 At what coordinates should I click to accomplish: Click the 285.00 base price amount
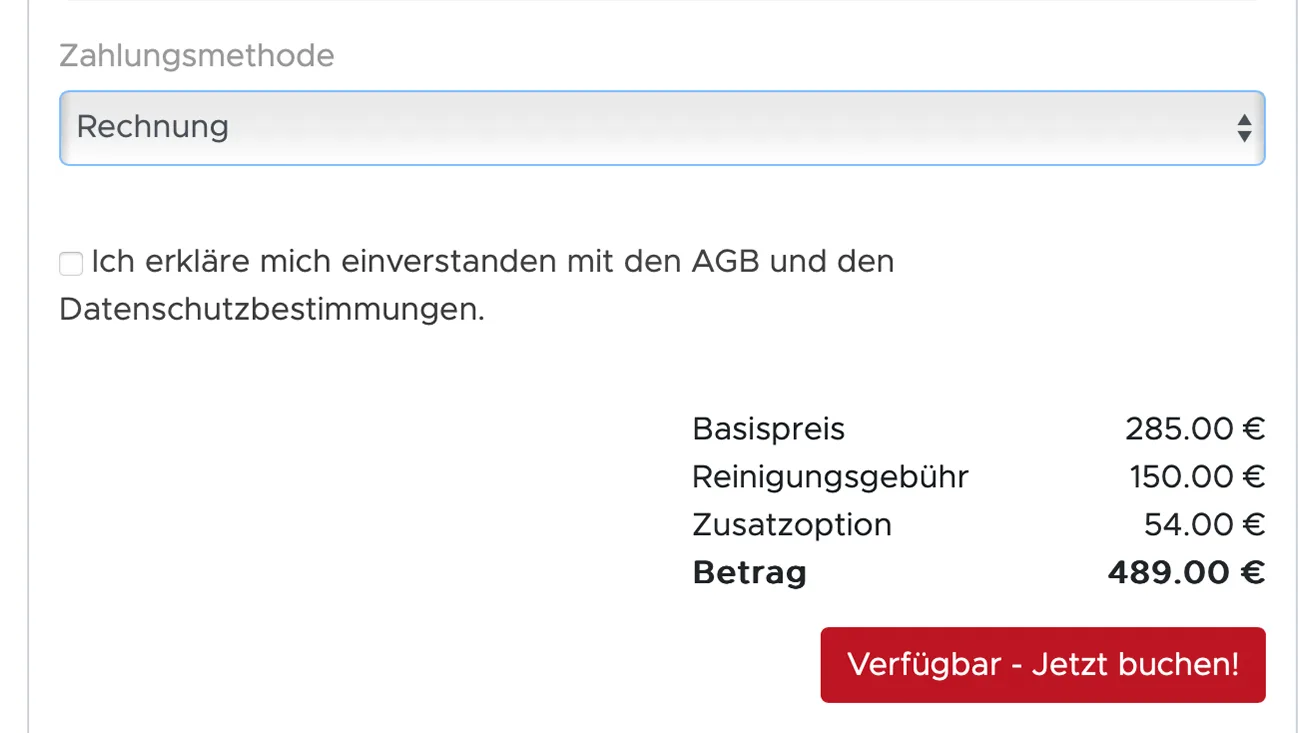coord(1179,429)
